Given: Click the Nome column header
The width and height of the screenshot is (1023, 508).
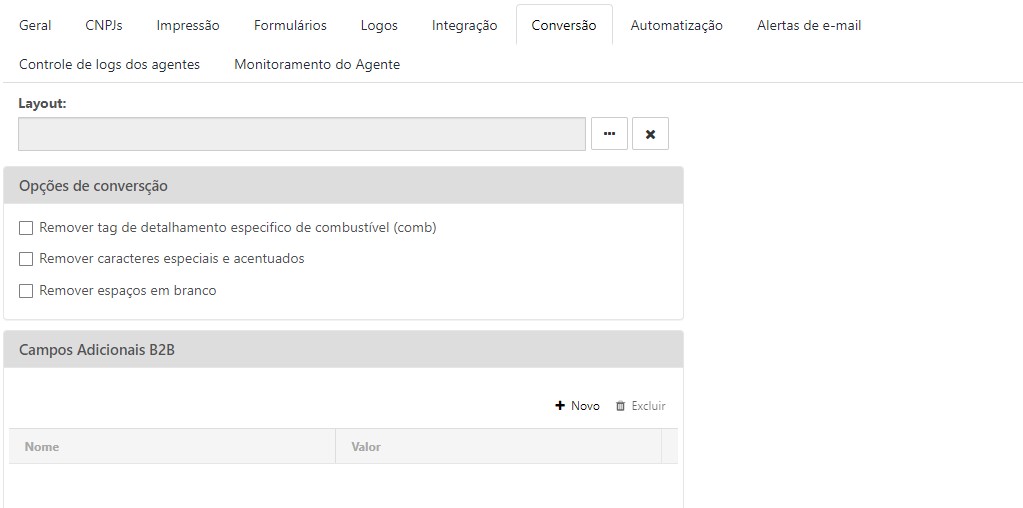Looking at the screenshot, I should pos(42,447).
